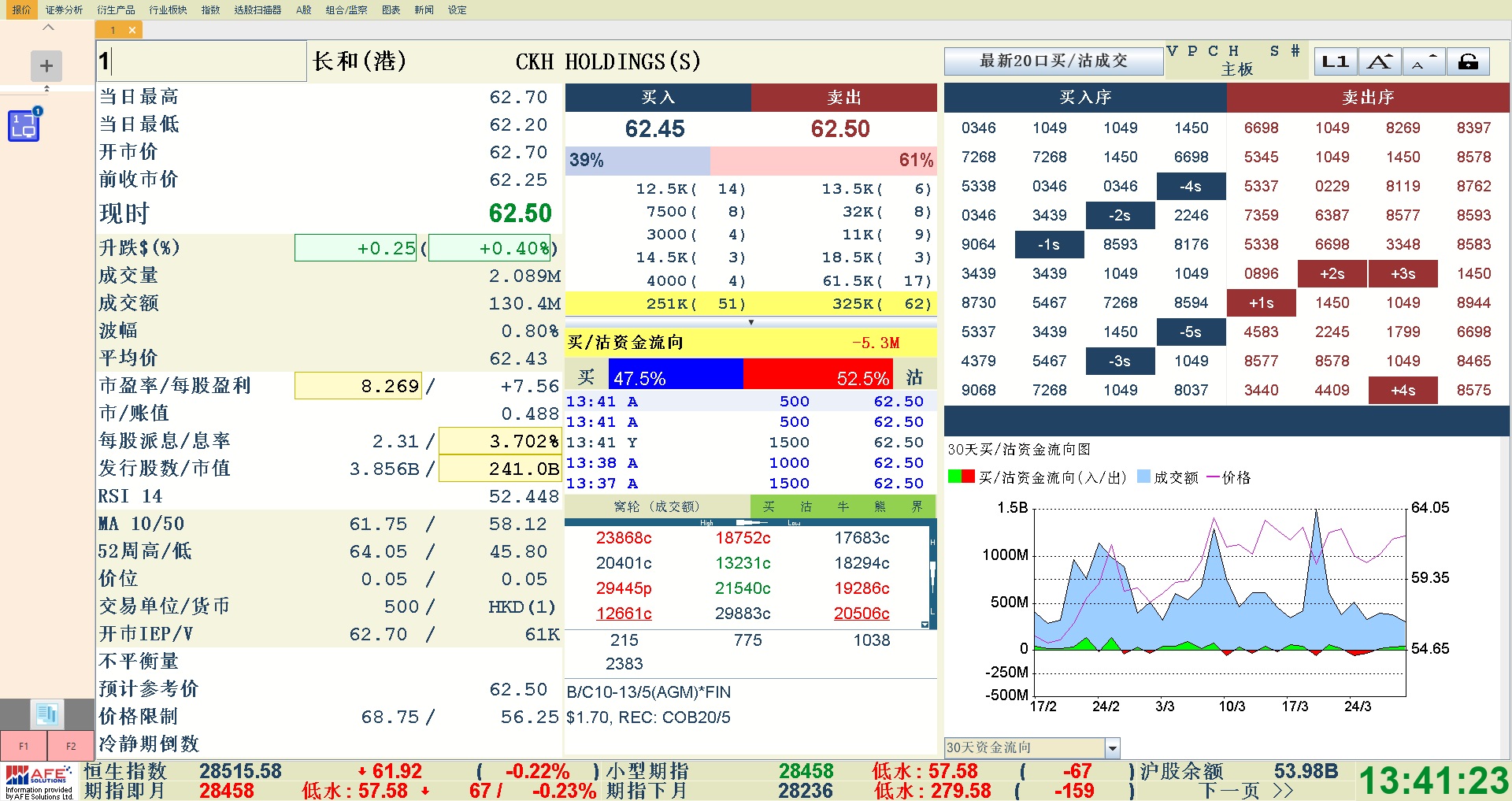Click the L1 level button

pyautogui.click(x=1335, y=61)
